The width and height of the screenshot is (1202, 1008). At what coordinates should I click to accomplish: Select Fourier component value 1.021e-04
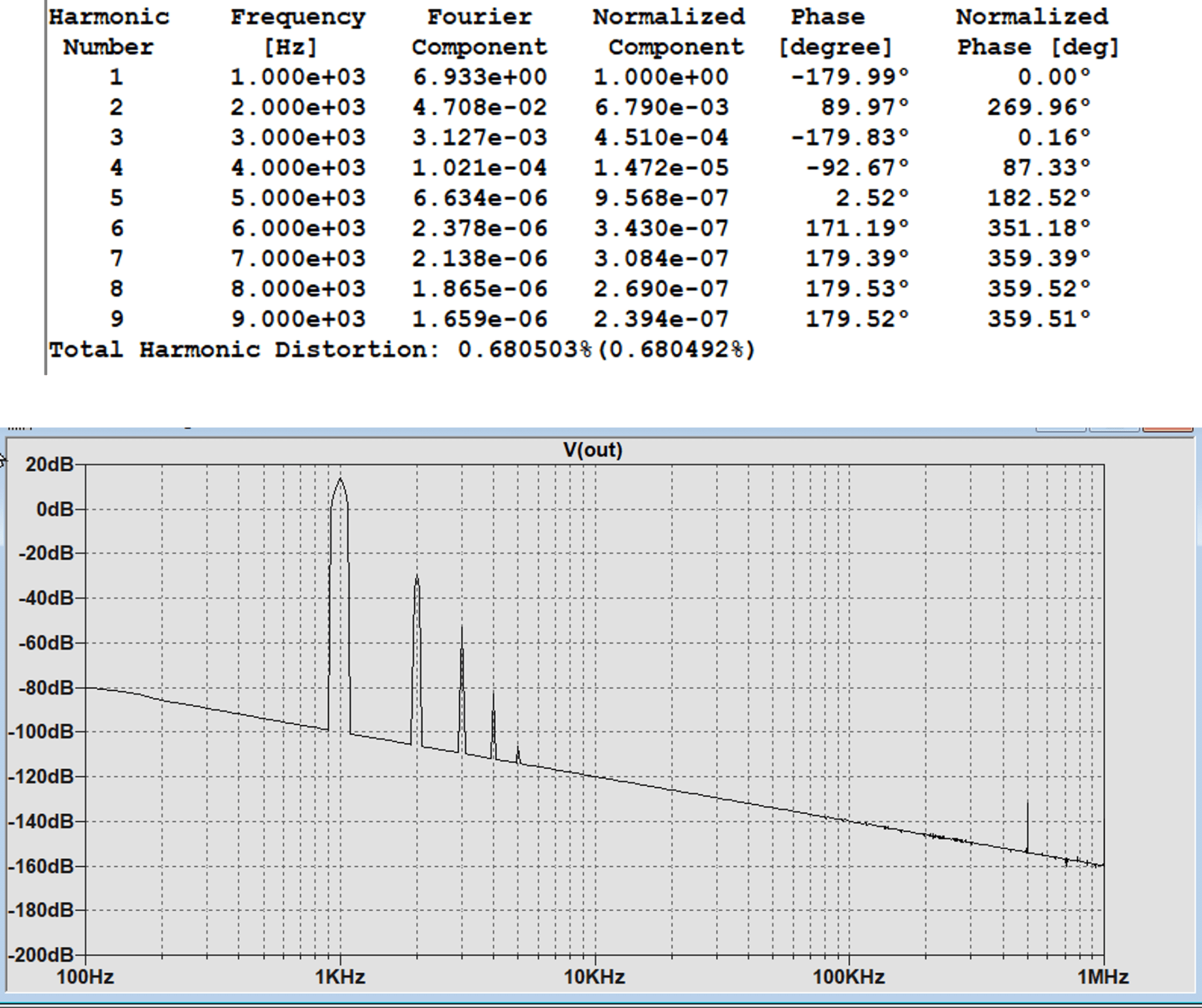point(480,168)
